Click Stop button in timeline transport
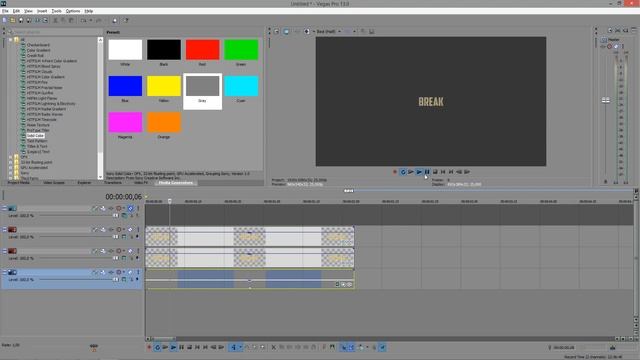640x360 pixels. [x=189, y=347]
